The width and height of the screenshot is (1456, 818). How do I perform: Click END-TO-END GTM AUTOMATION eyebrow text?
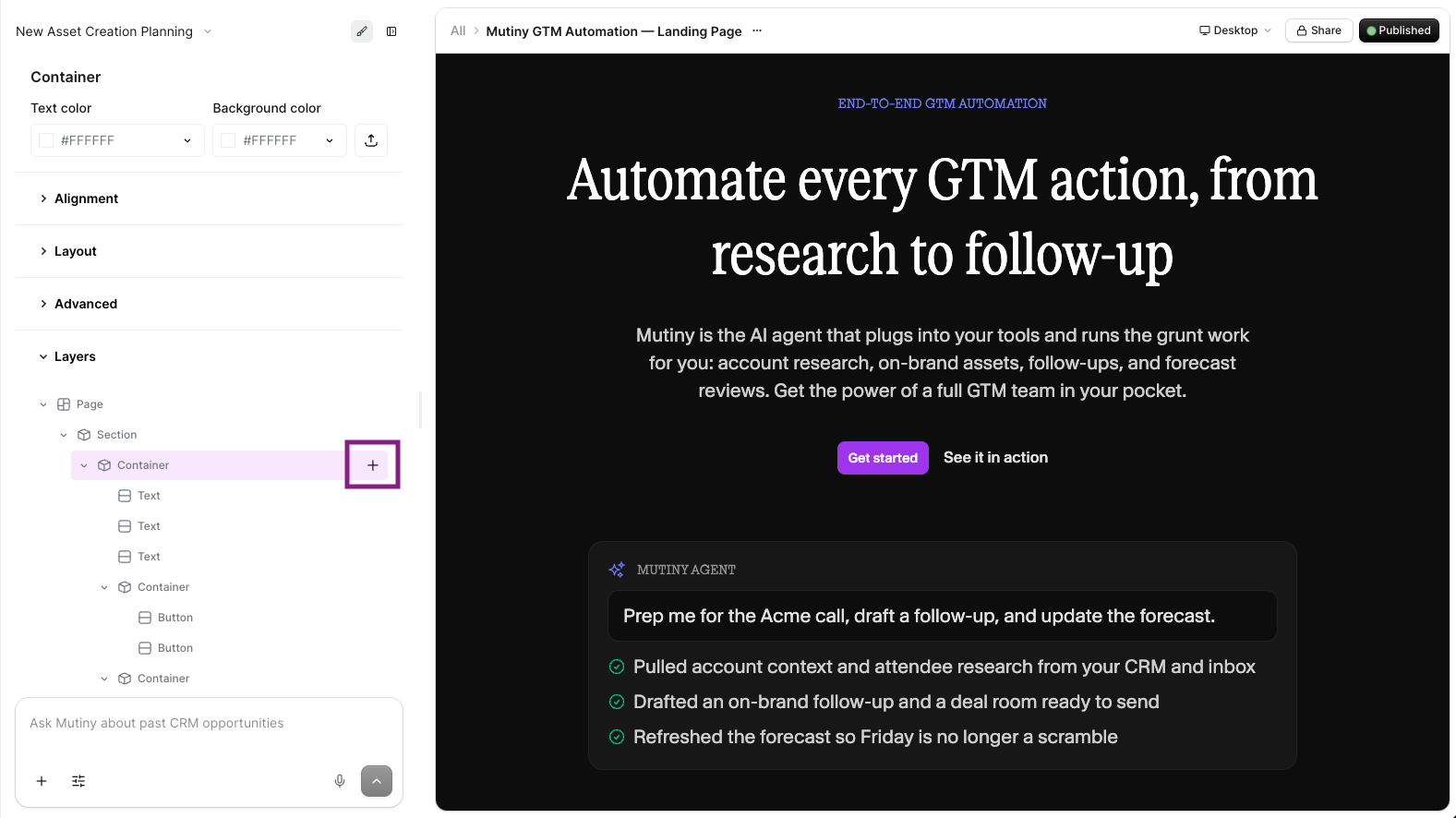coord(943,103)
